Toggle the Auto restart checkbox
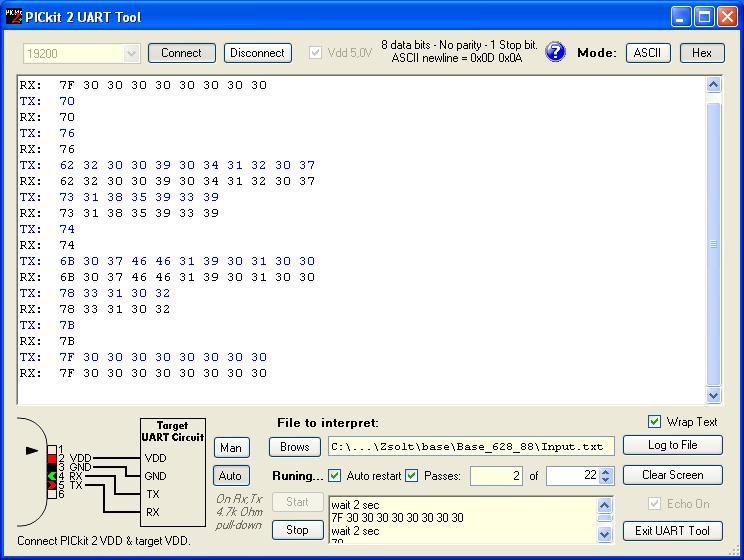 pyautogui.click(x=335, y=476)
